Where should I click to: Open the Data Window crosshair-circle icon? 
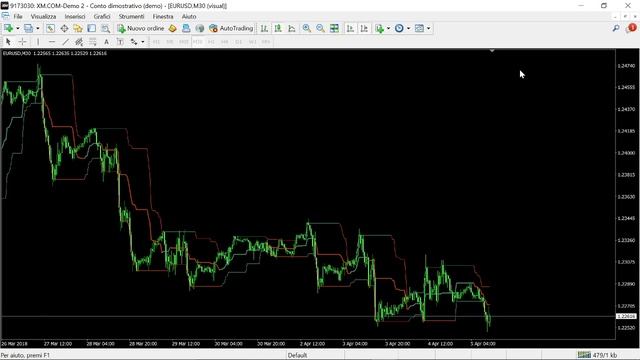64,28
